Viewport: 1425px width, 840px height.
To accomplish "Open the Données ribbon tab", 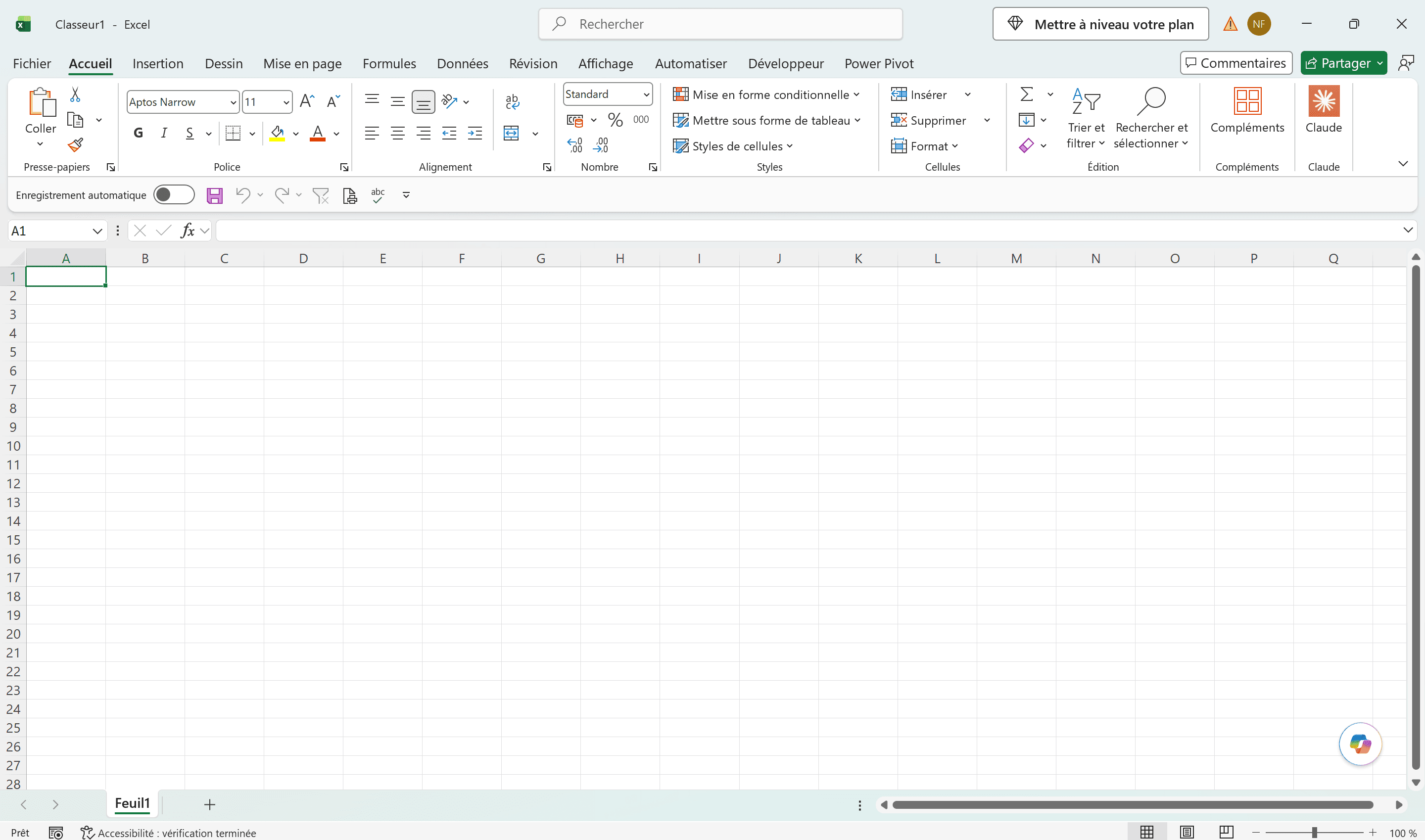I will pos(462,63).
